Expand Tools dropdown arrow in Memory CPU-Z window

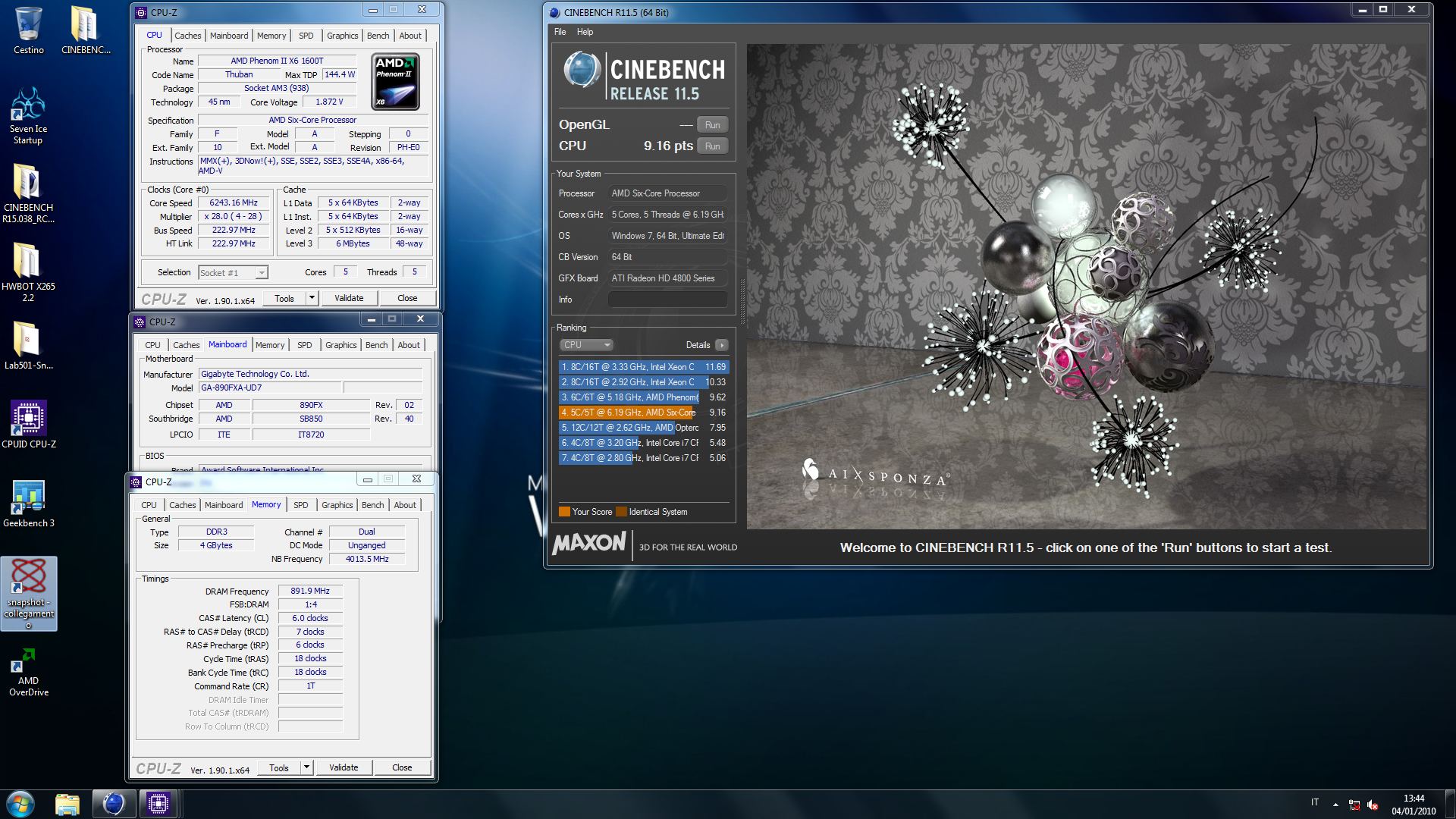pos(306,767)
